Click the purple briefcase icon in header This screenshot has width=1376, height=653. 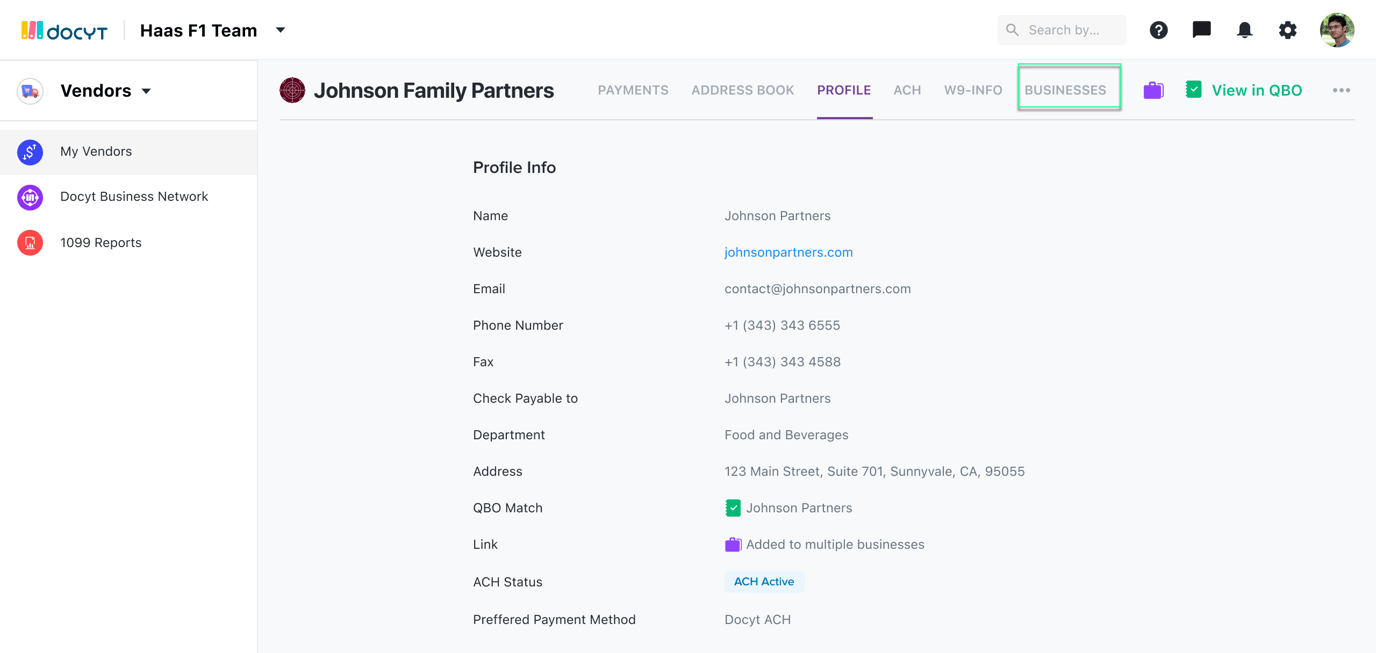pos(1153,90)
